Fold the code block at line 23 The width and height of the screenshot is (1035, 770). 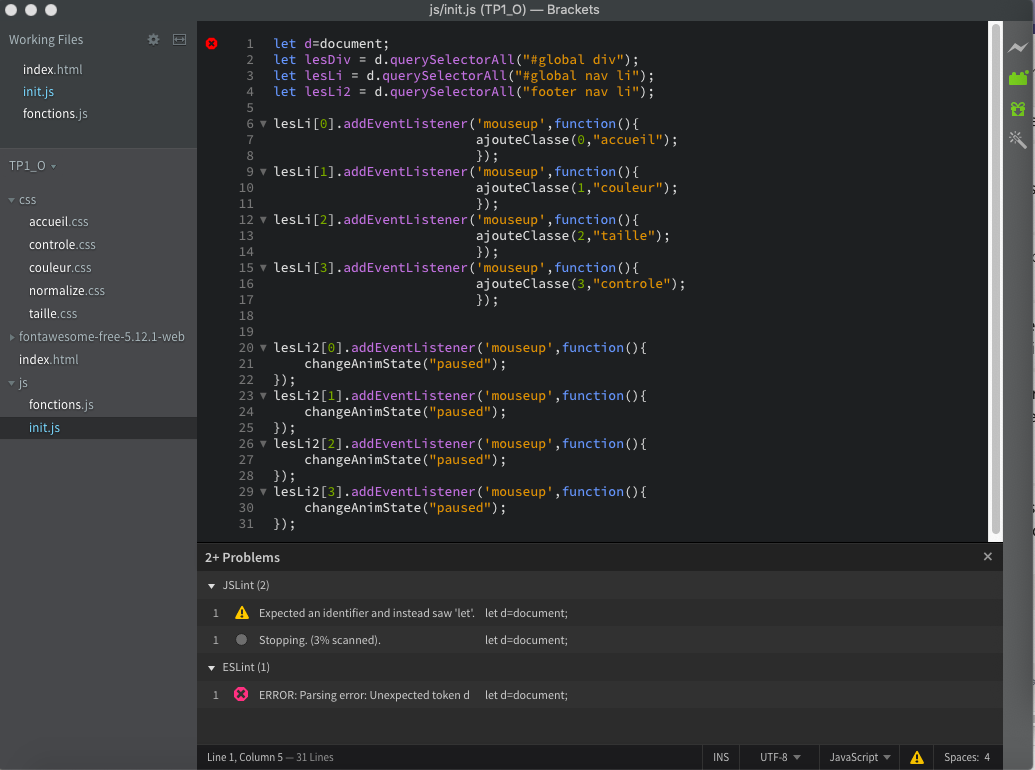tap(263, 397)
